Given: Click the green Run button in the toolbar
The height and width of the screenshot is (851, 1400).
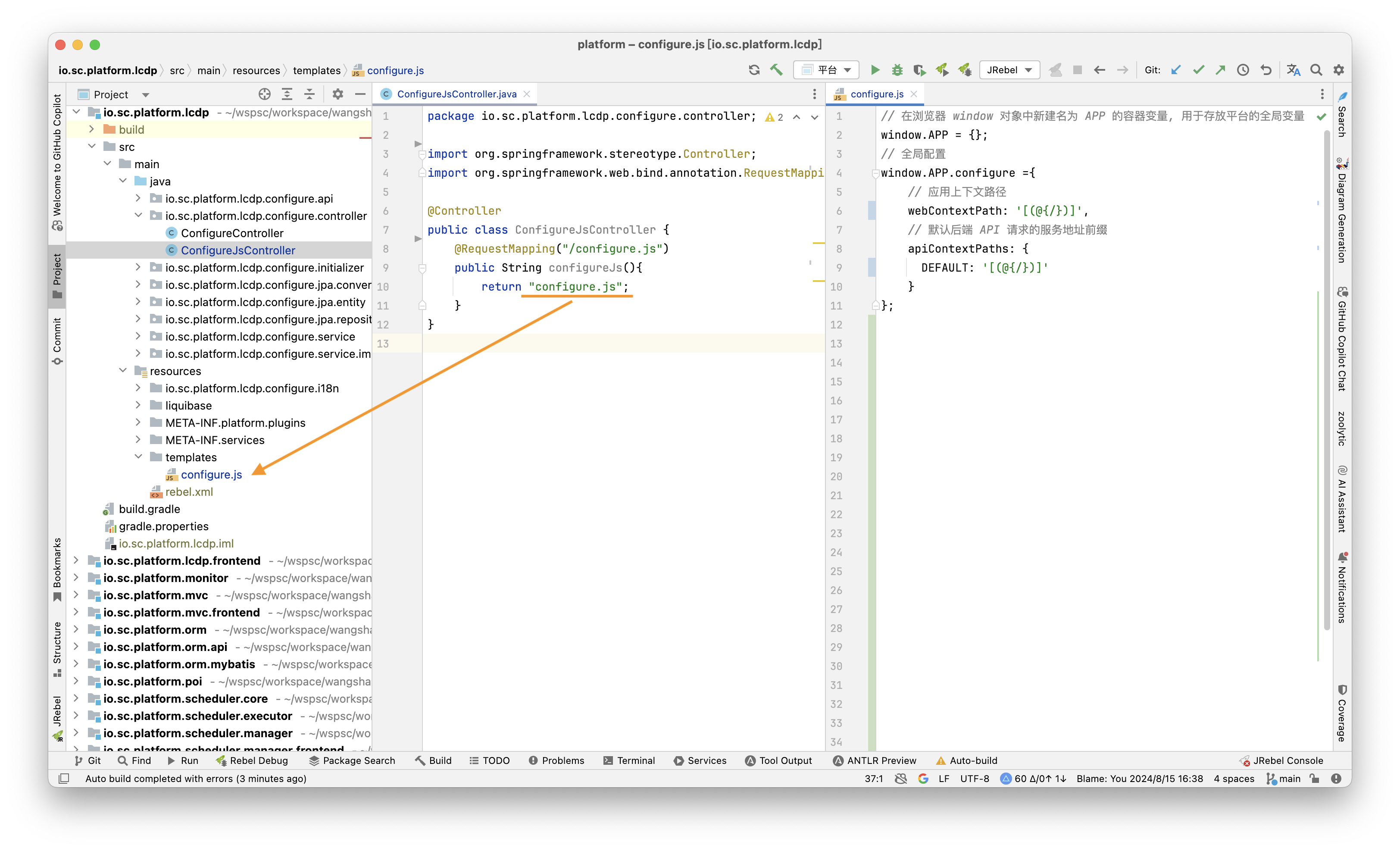Looking at the screenshot, I should pos(875,70).
